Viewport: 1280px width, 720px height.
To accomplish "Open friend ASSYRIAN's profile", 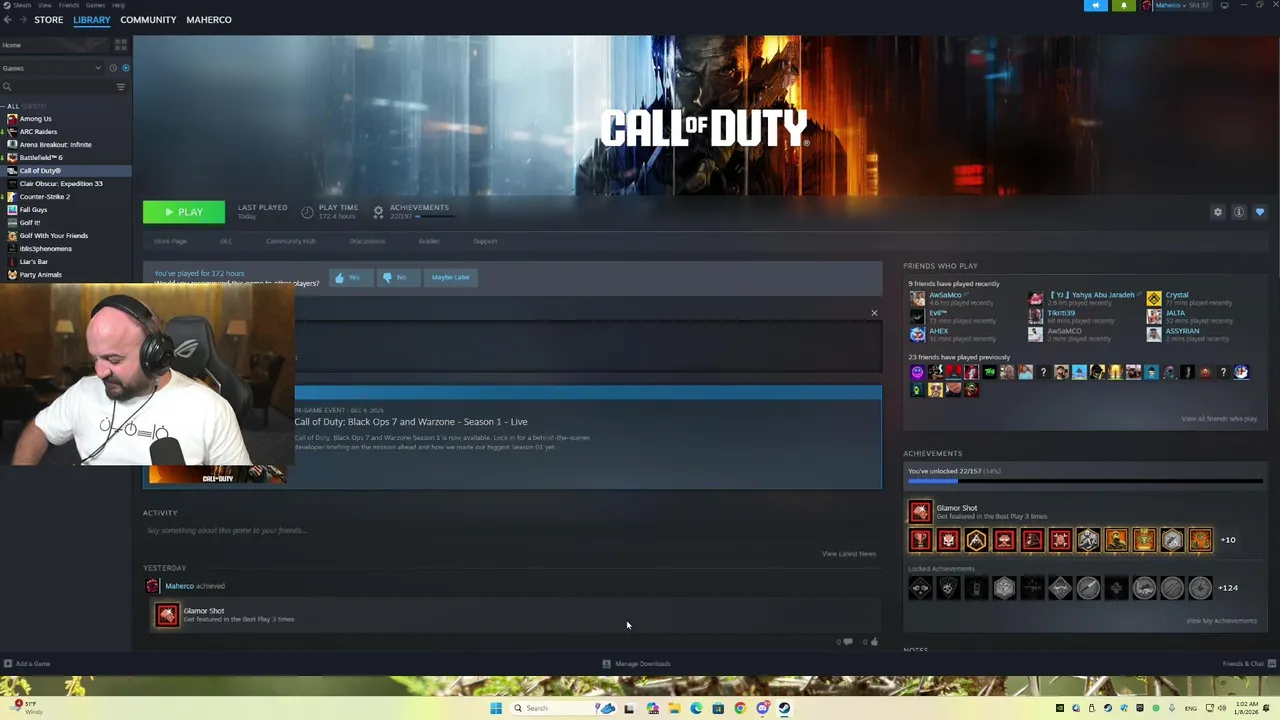I will (1182, 331).
